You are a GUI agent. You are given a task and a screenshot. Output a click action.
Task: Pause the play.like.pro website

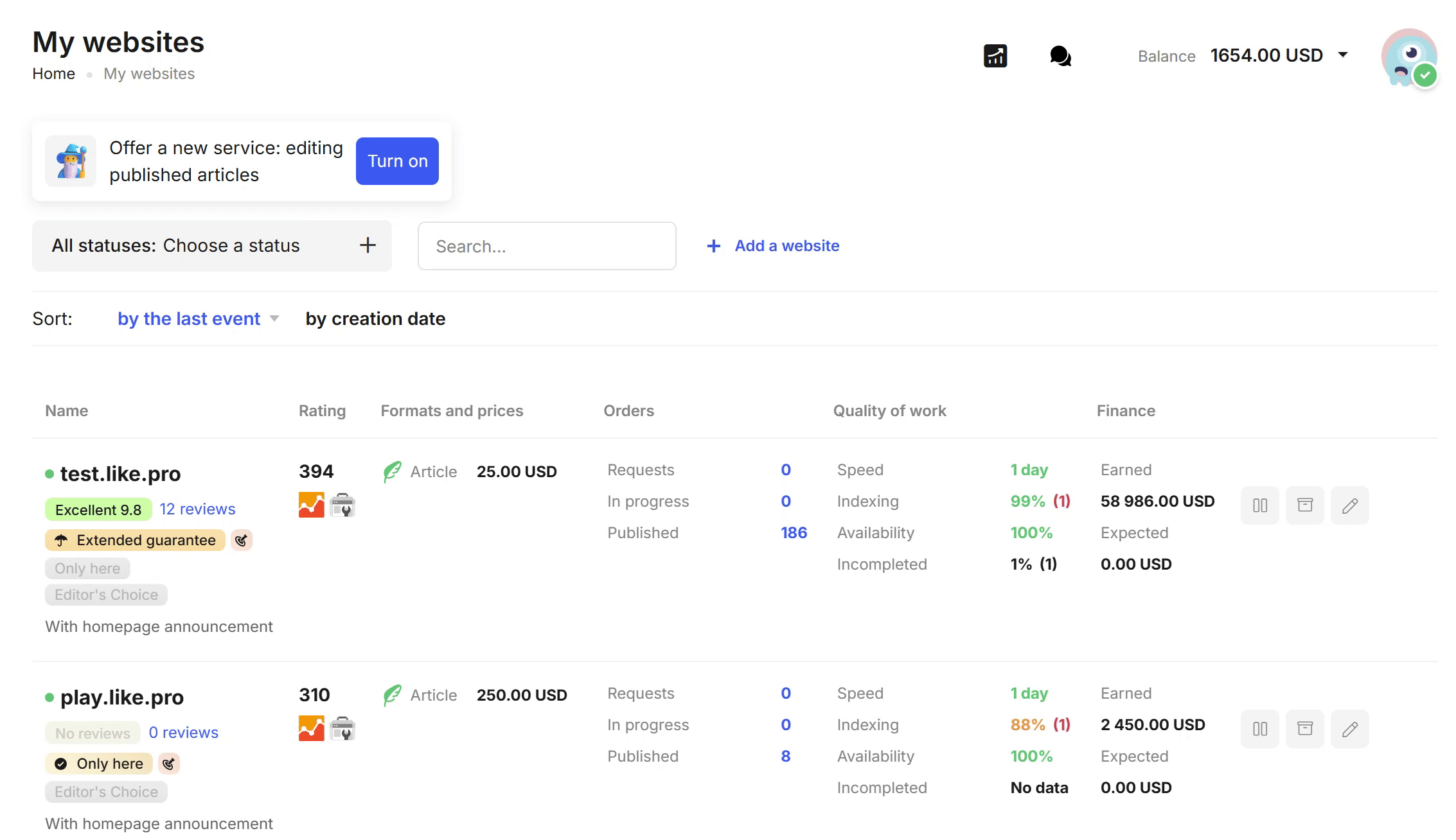pos(1259,729)
